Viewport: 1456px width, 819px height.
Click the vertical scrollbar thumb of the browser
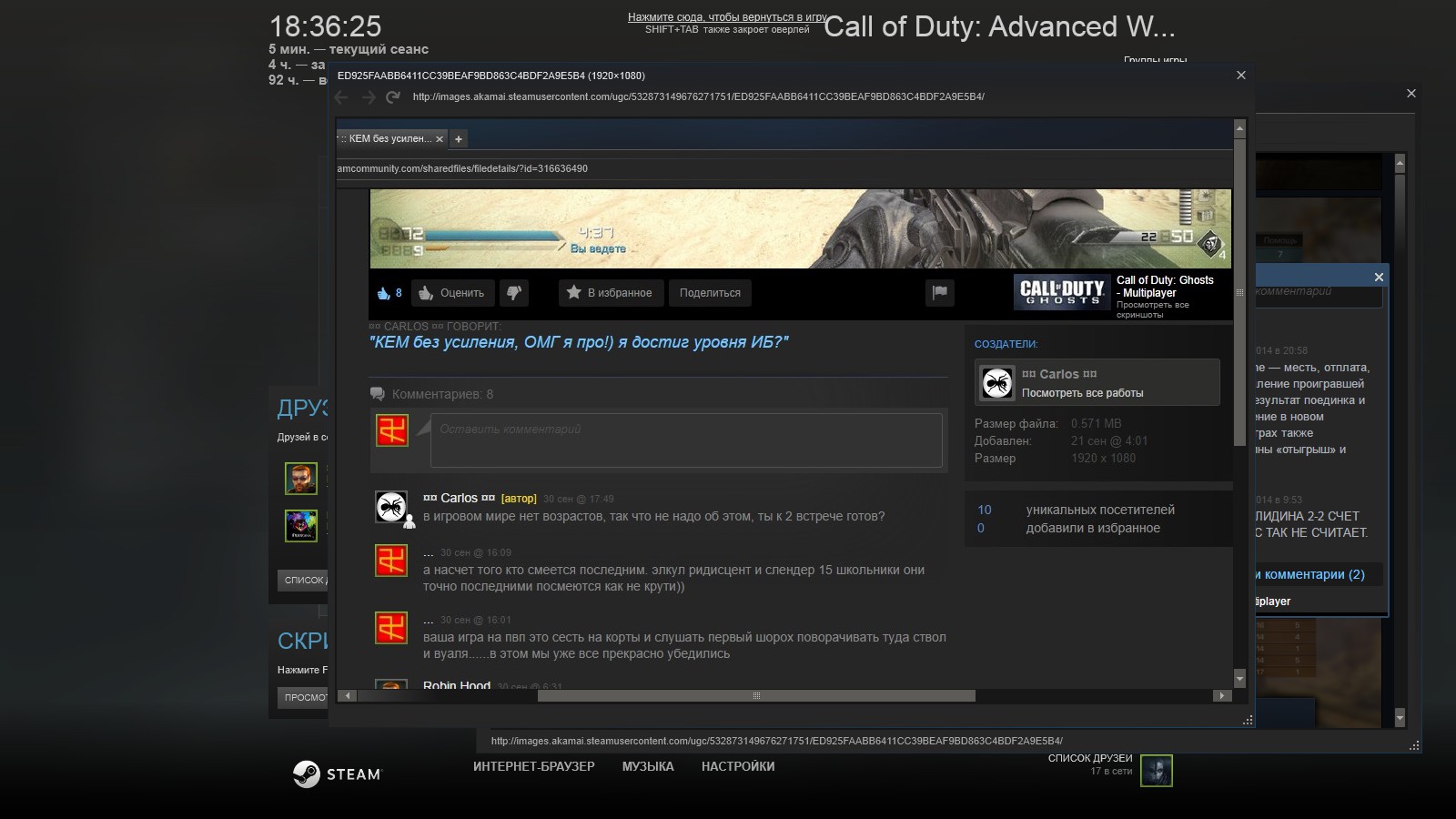pyautogui.click(x=1239, y=291)
